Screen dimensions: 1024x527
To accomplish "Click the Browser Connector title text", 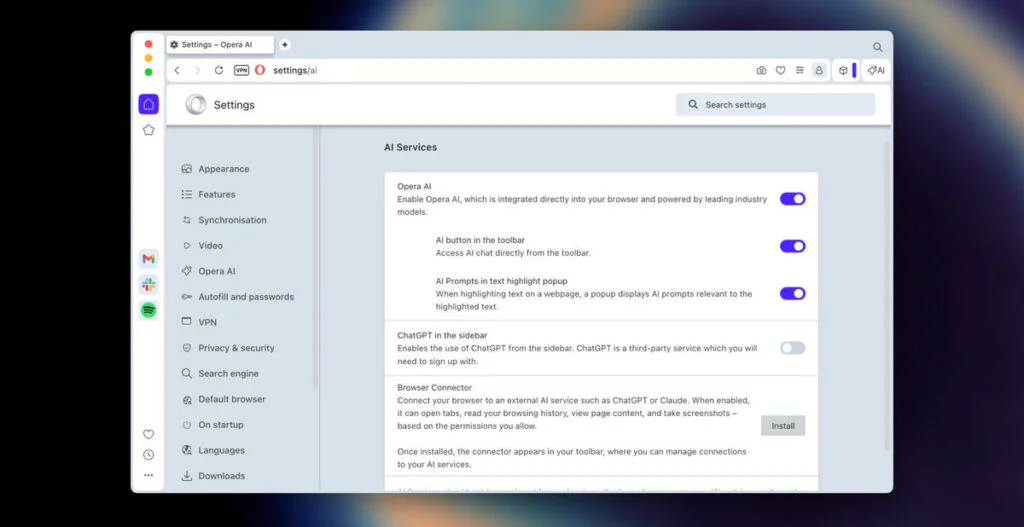I will [x=434, y=387].
